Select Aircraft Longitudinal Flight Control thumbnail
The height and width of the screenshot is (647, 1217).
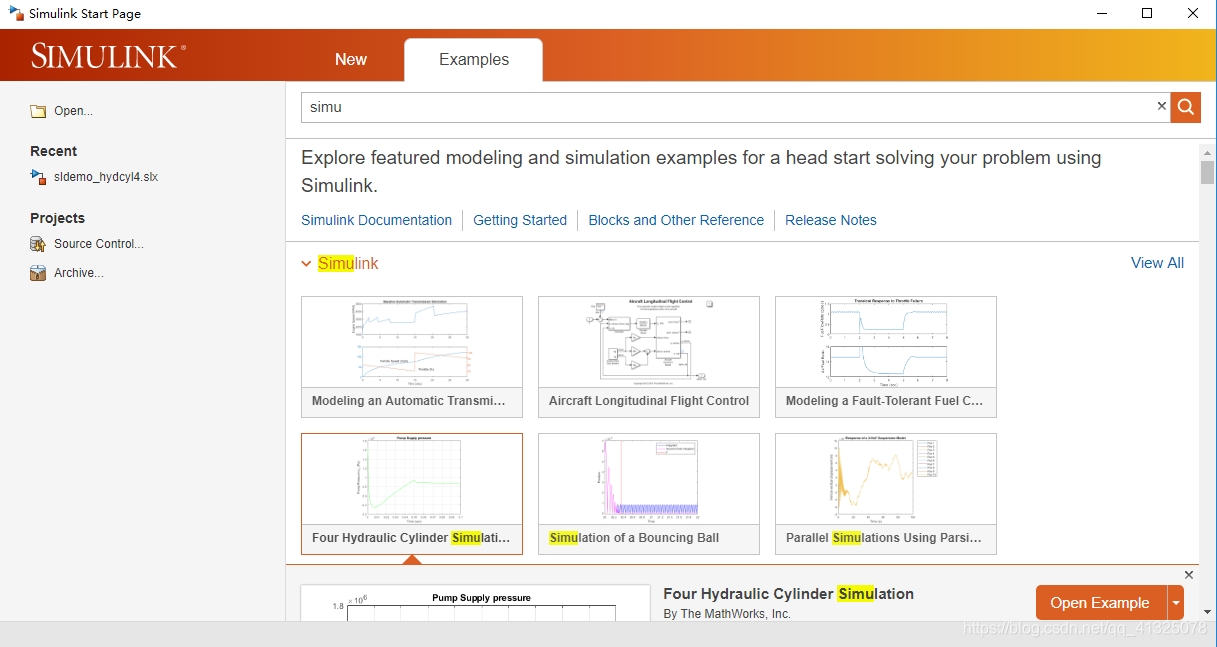(x=649, y=356)
